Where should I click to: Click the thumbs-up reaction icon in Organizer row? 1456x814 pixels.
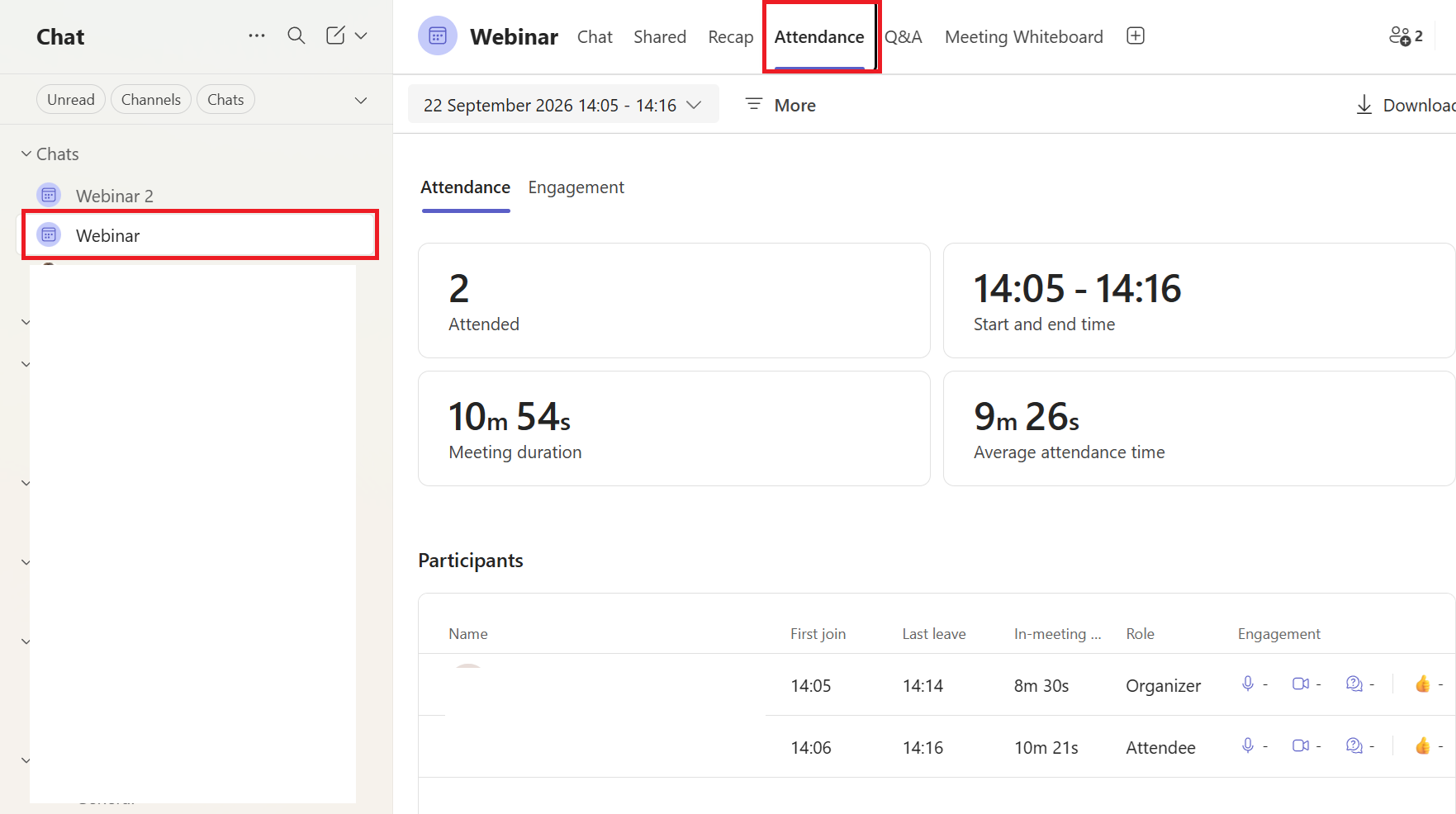click(x=1422, y=684)
